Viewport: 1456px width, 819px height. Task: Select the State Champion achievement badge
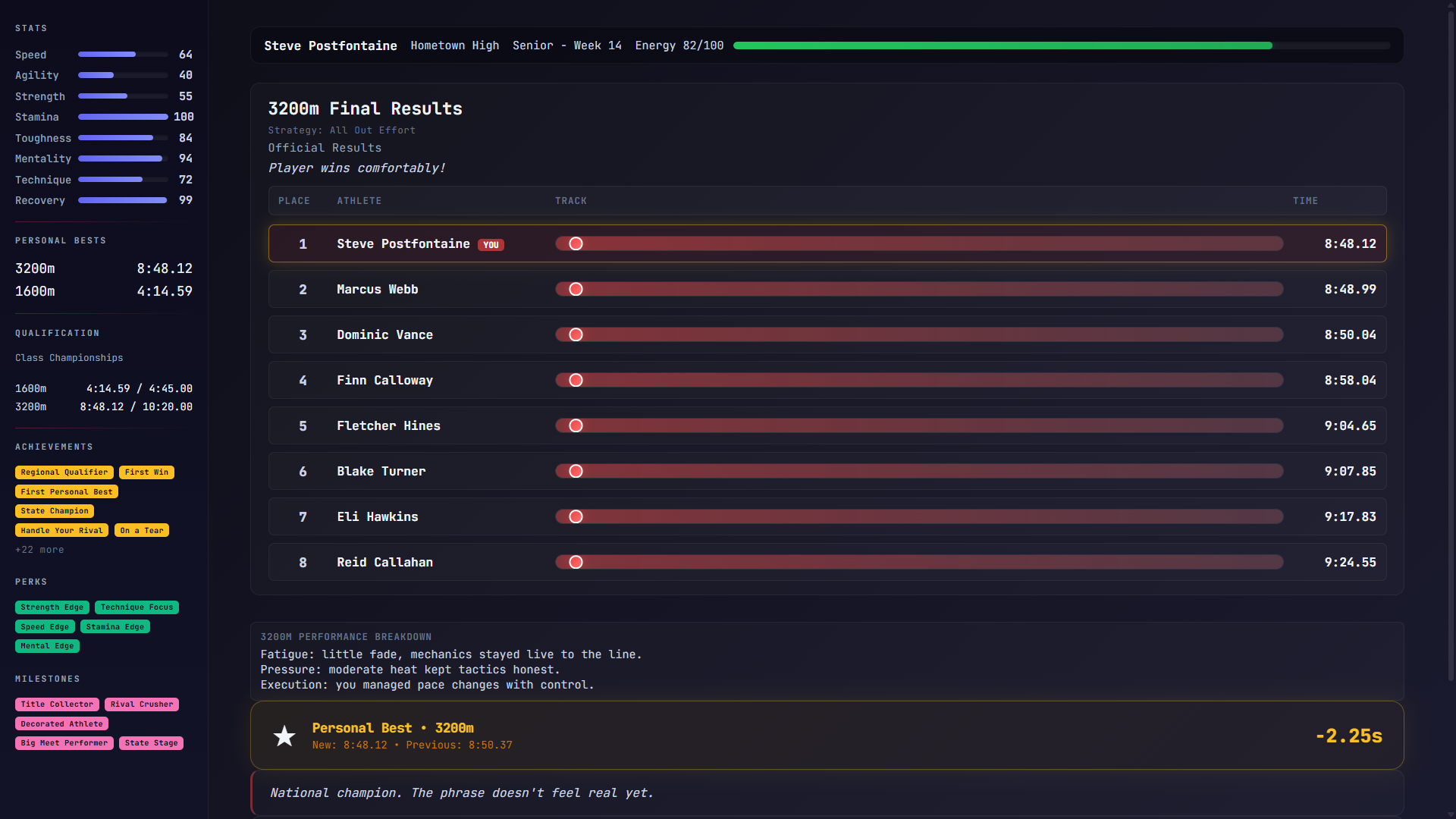coord(54,511)
